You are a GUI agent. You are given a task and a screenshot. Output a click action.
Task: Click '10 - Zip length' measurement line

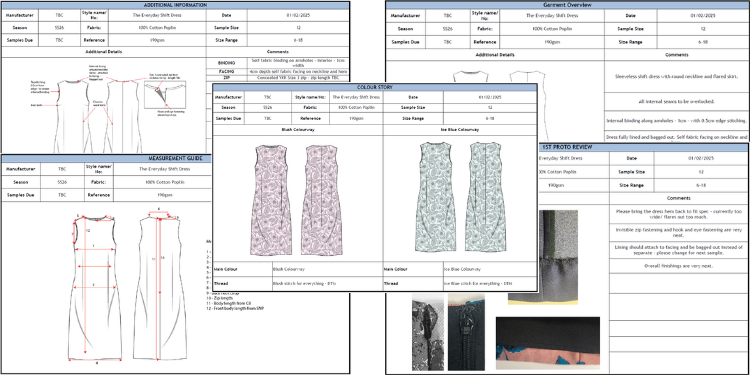220,298
